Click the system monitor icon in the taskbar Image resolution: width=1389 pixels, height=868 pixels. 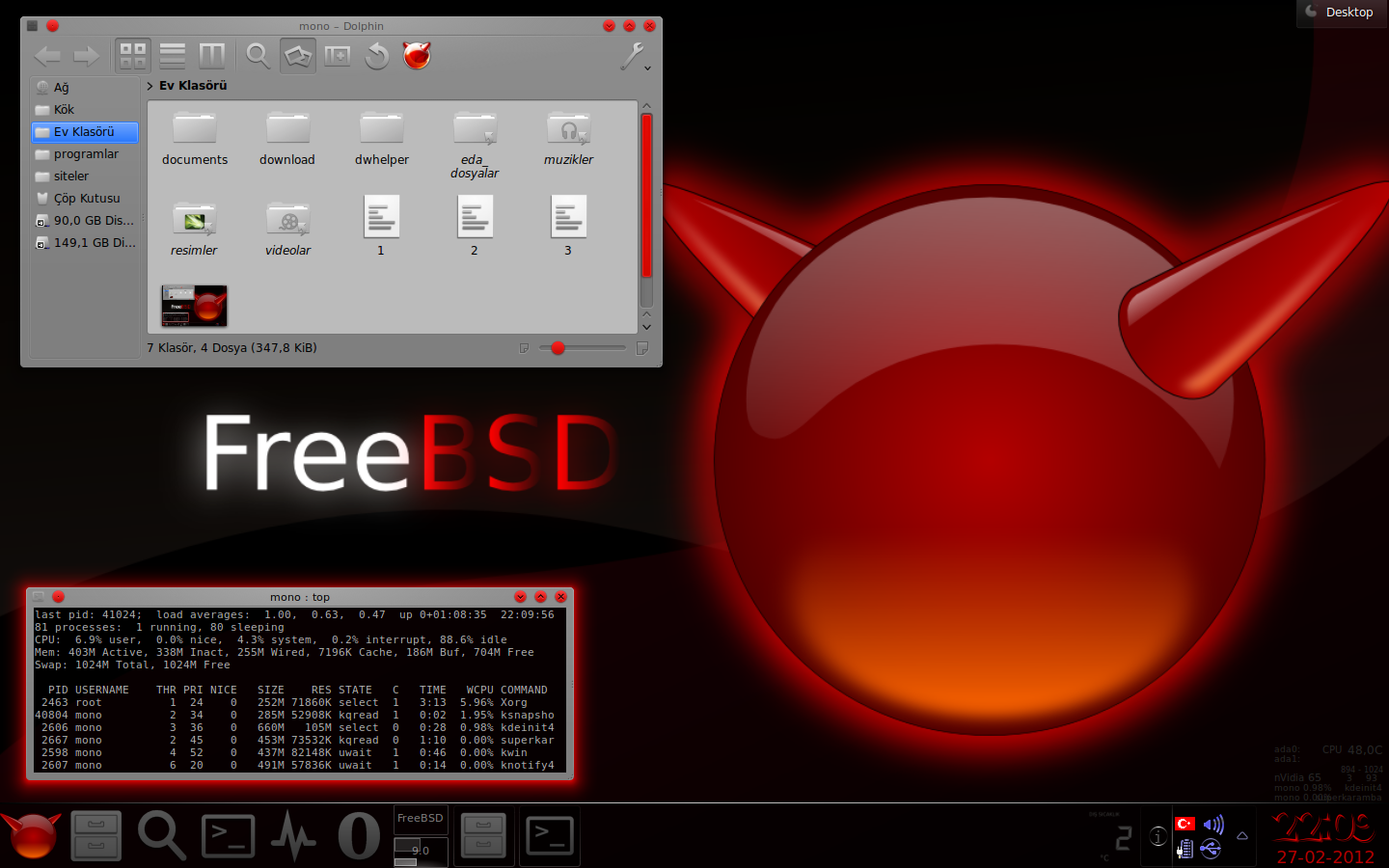tap(292, 835)
